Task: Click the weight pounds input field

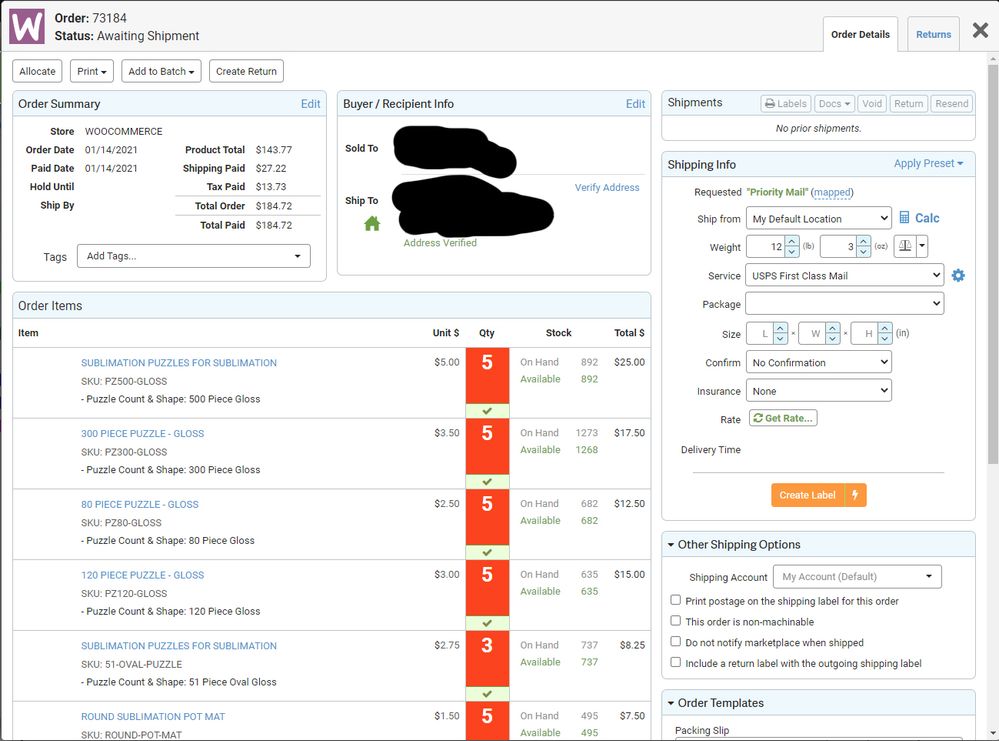Action: (765, 247)
